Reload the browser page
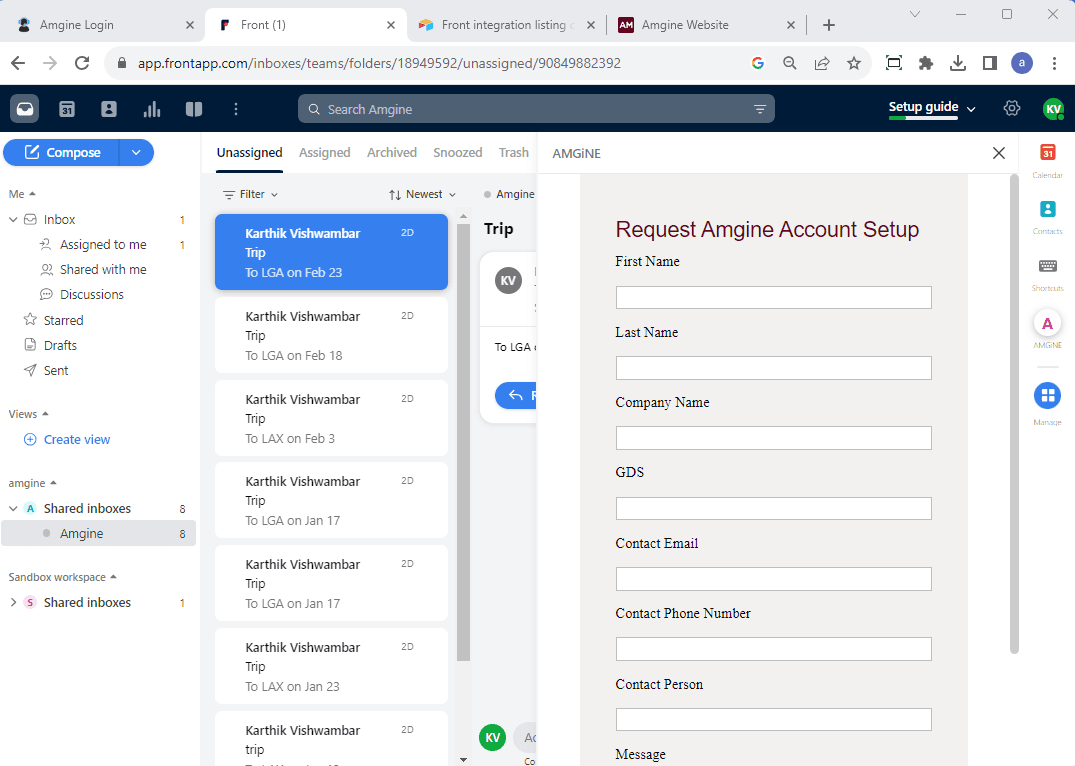The image size is (1075, 766). click(x=82, y=63)
